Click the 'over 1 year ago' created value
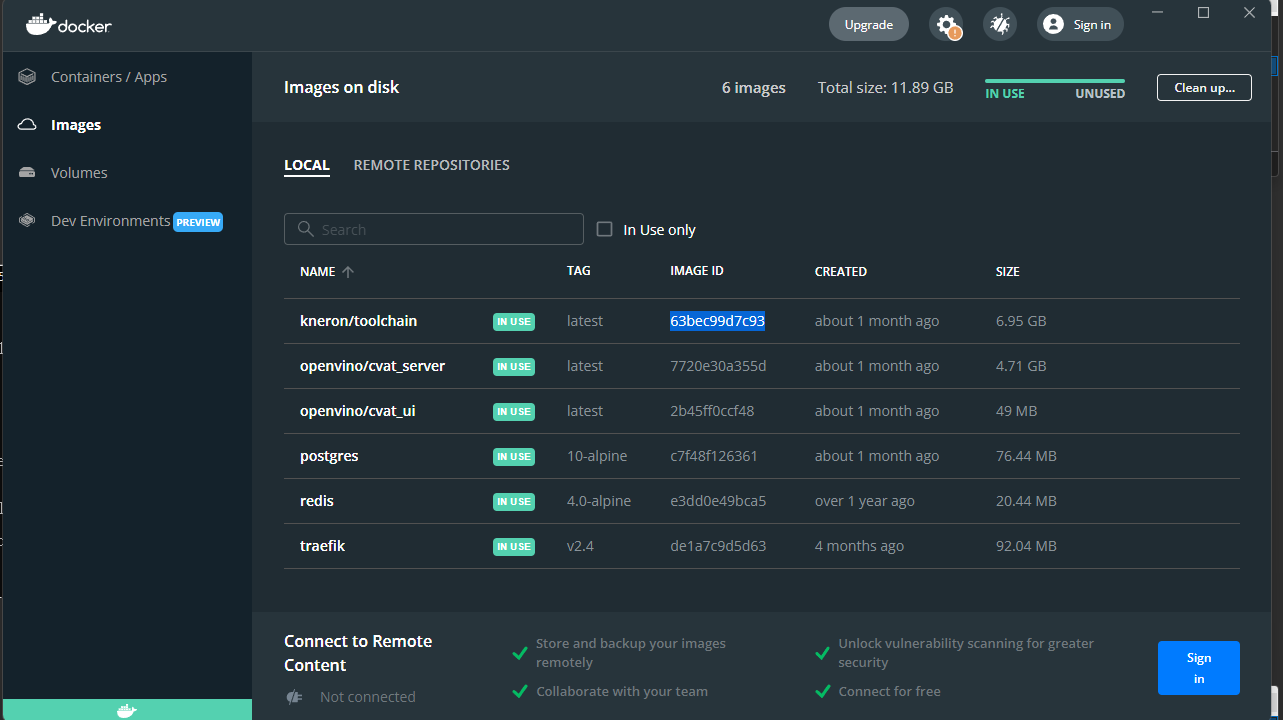 pos(865,501)
